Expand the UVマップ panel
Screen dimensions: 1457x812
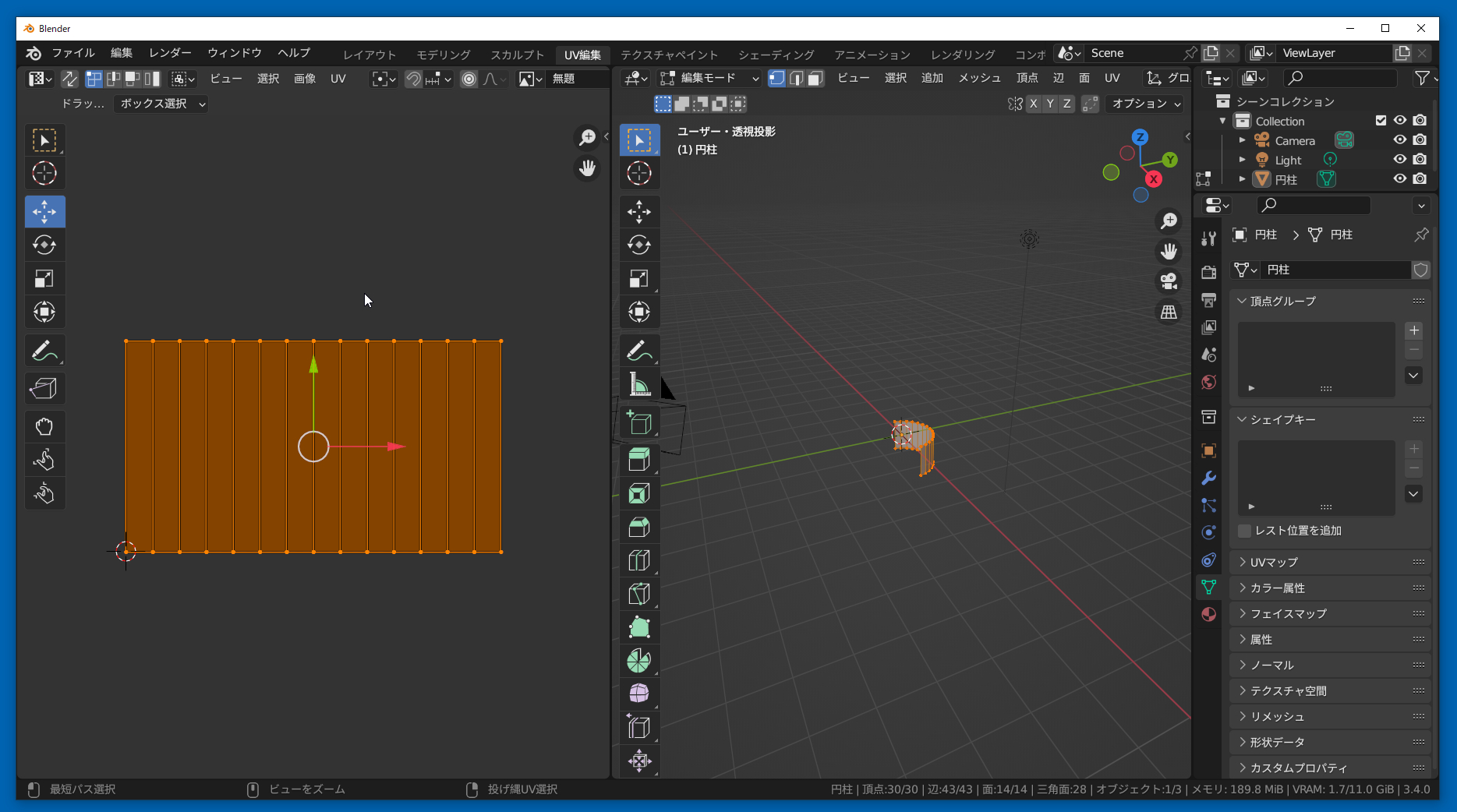(1274, 562)
